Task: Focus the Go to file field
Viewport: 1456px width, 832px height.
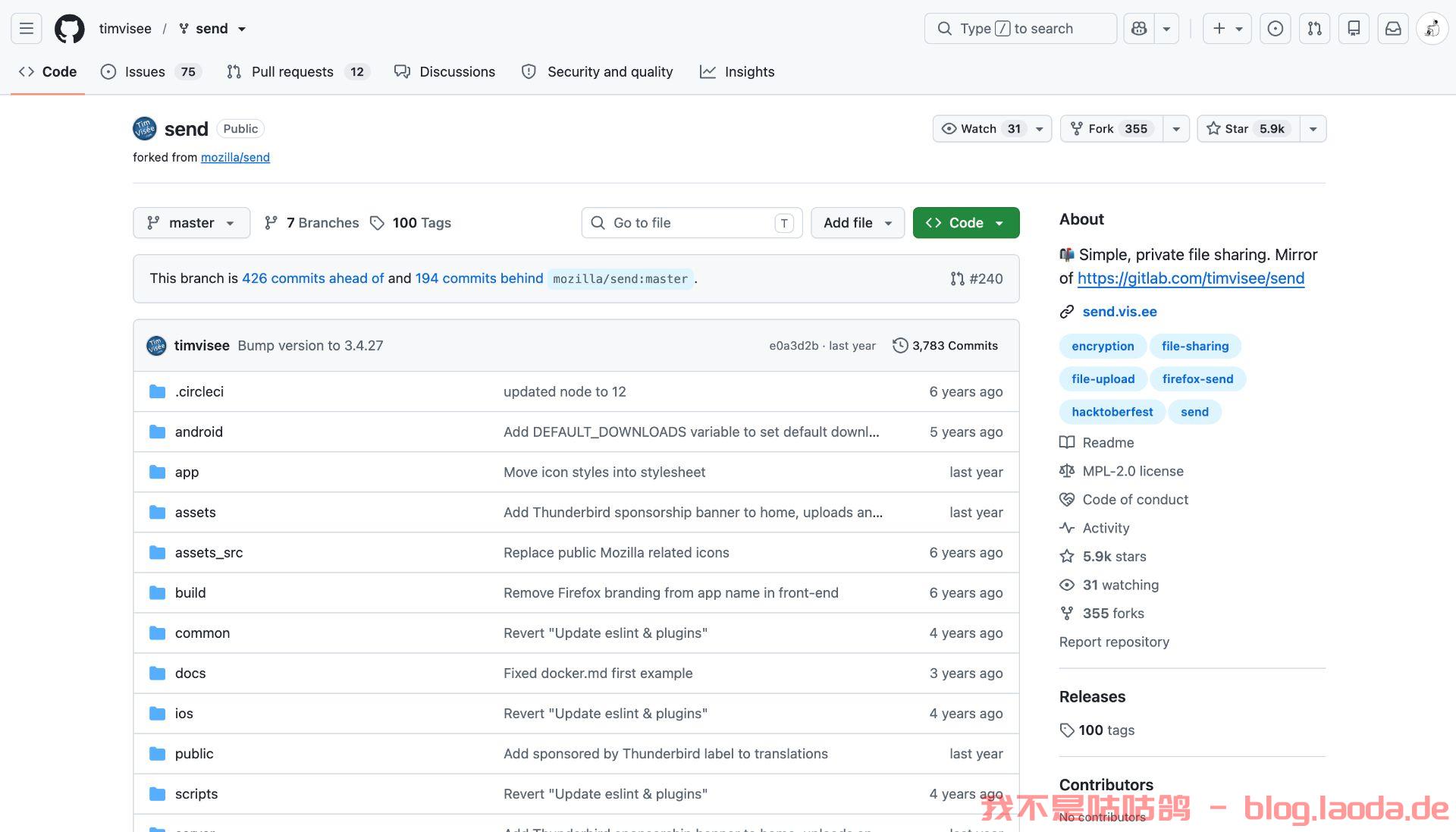Action: click(692, 223)
